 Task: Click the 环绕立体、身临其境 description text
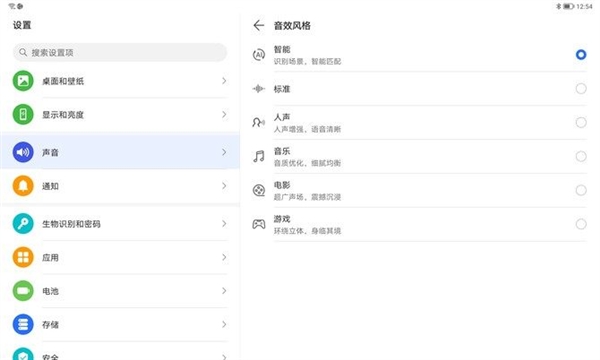(307, 231)
